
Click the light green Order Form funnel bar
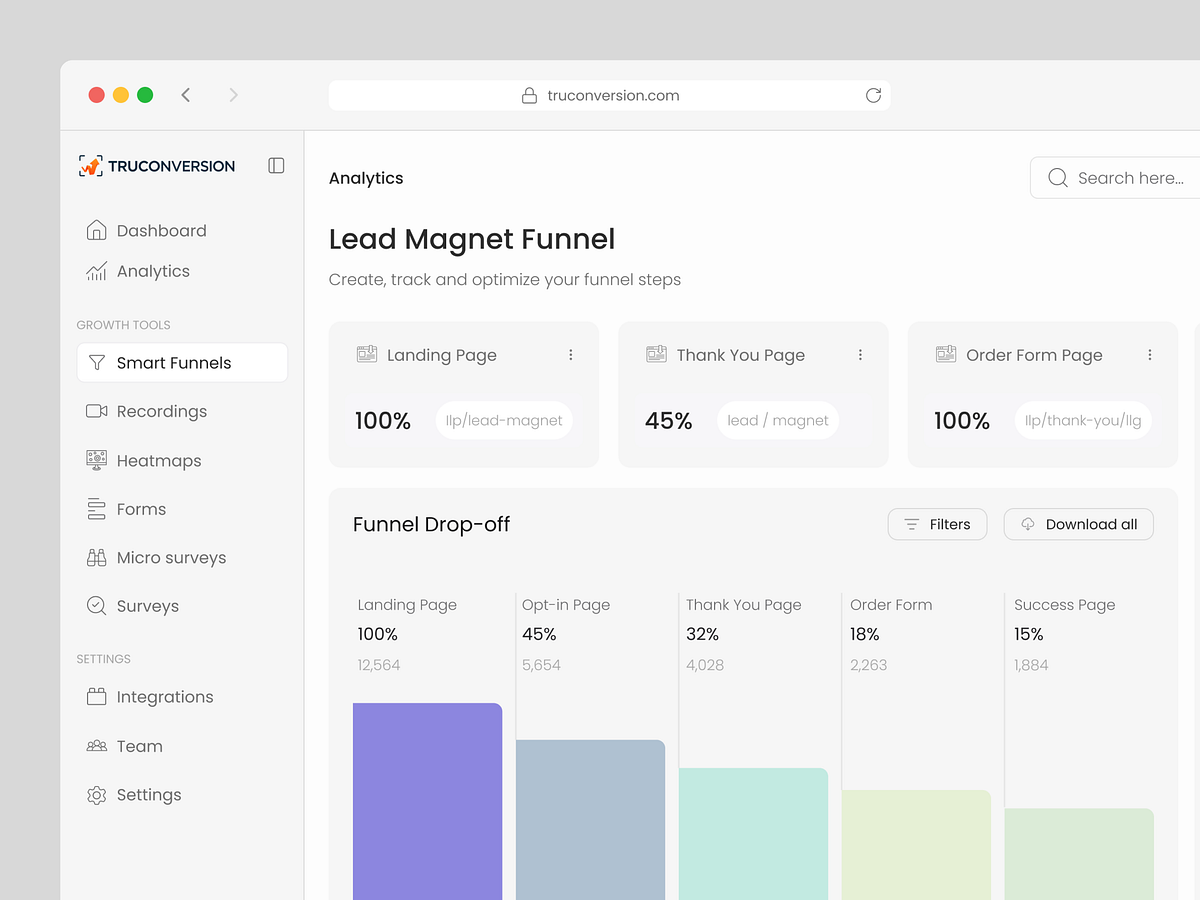(916, 845)
